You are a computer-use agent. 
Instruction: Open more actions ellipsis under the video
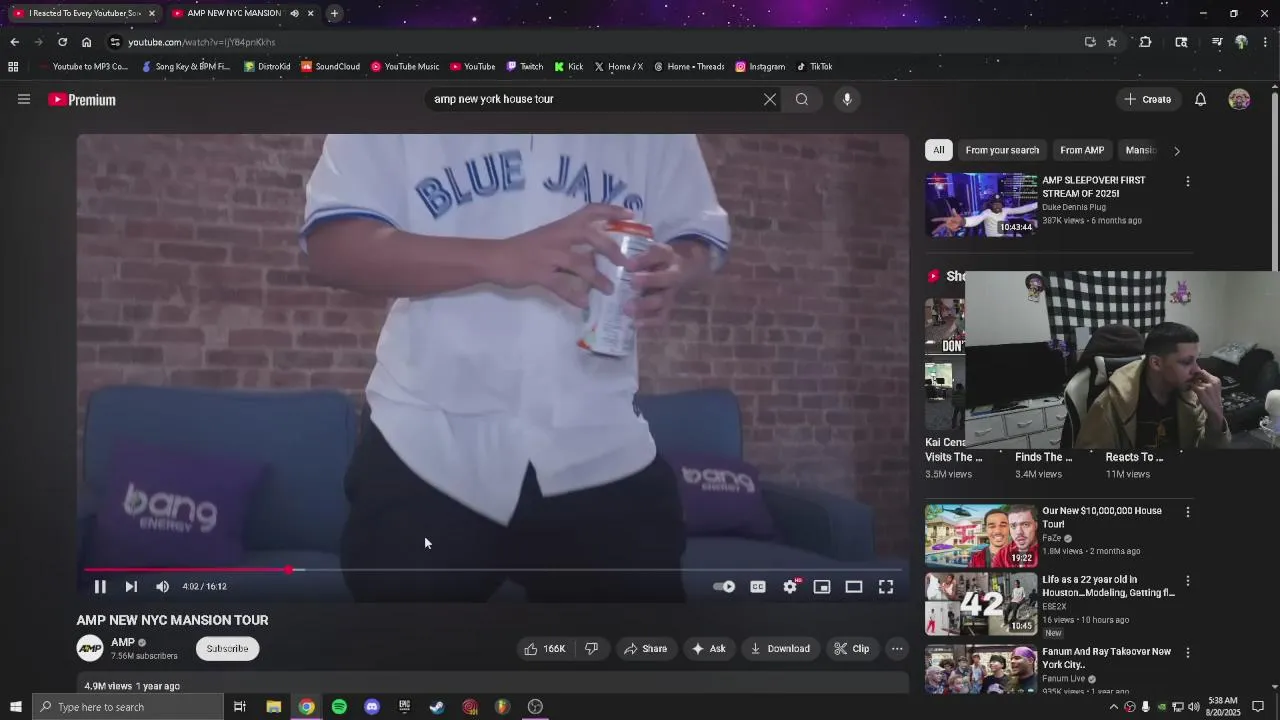[897, 649]
